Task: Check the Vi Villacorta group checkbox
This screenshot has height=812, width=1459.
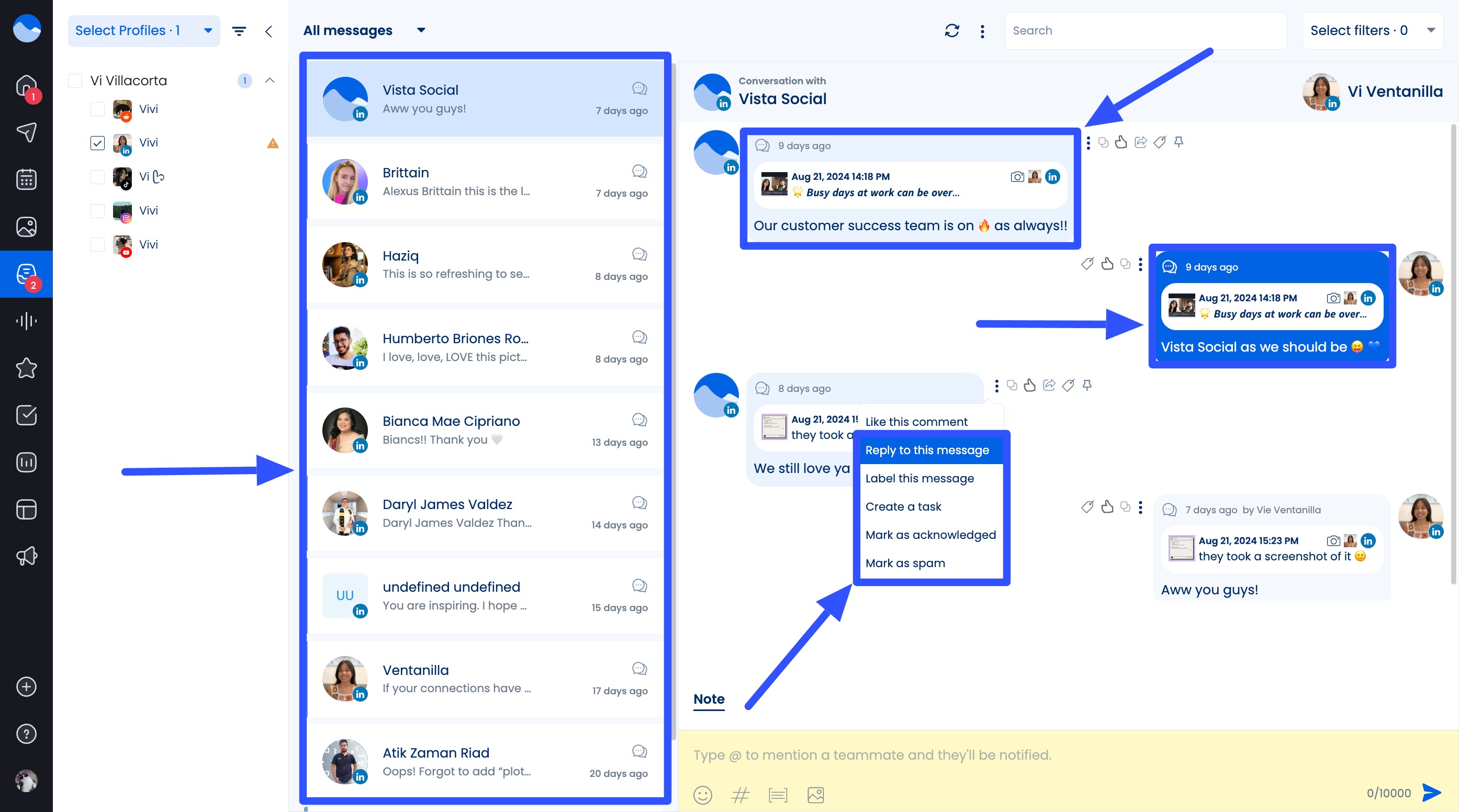Action: (x=75, y=81)
